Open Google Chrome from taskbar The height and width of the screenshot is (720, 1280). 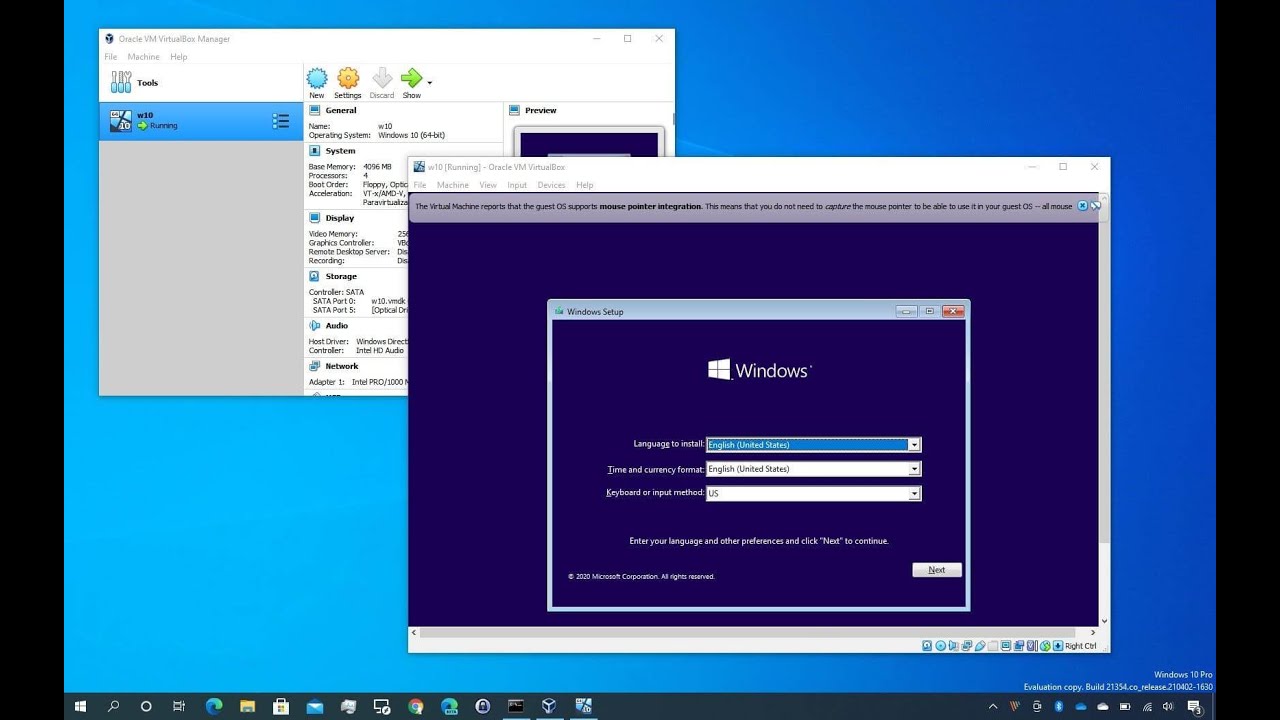point(416,706)
